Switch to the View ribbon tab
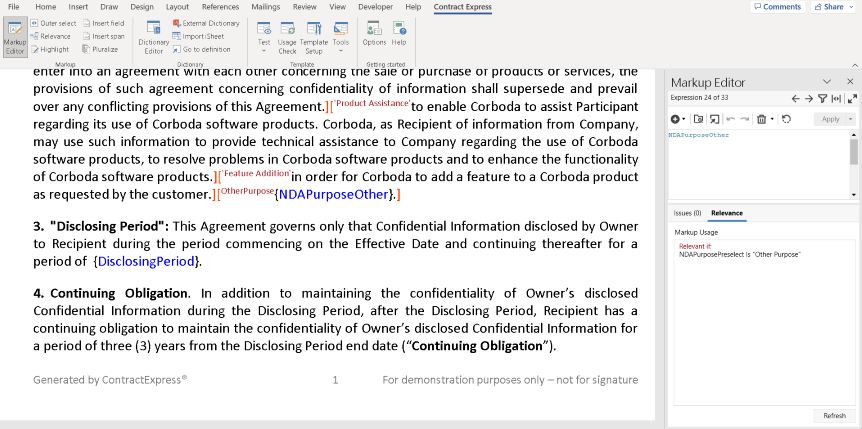This screenshot has height=429, width=862. [338, 7]
